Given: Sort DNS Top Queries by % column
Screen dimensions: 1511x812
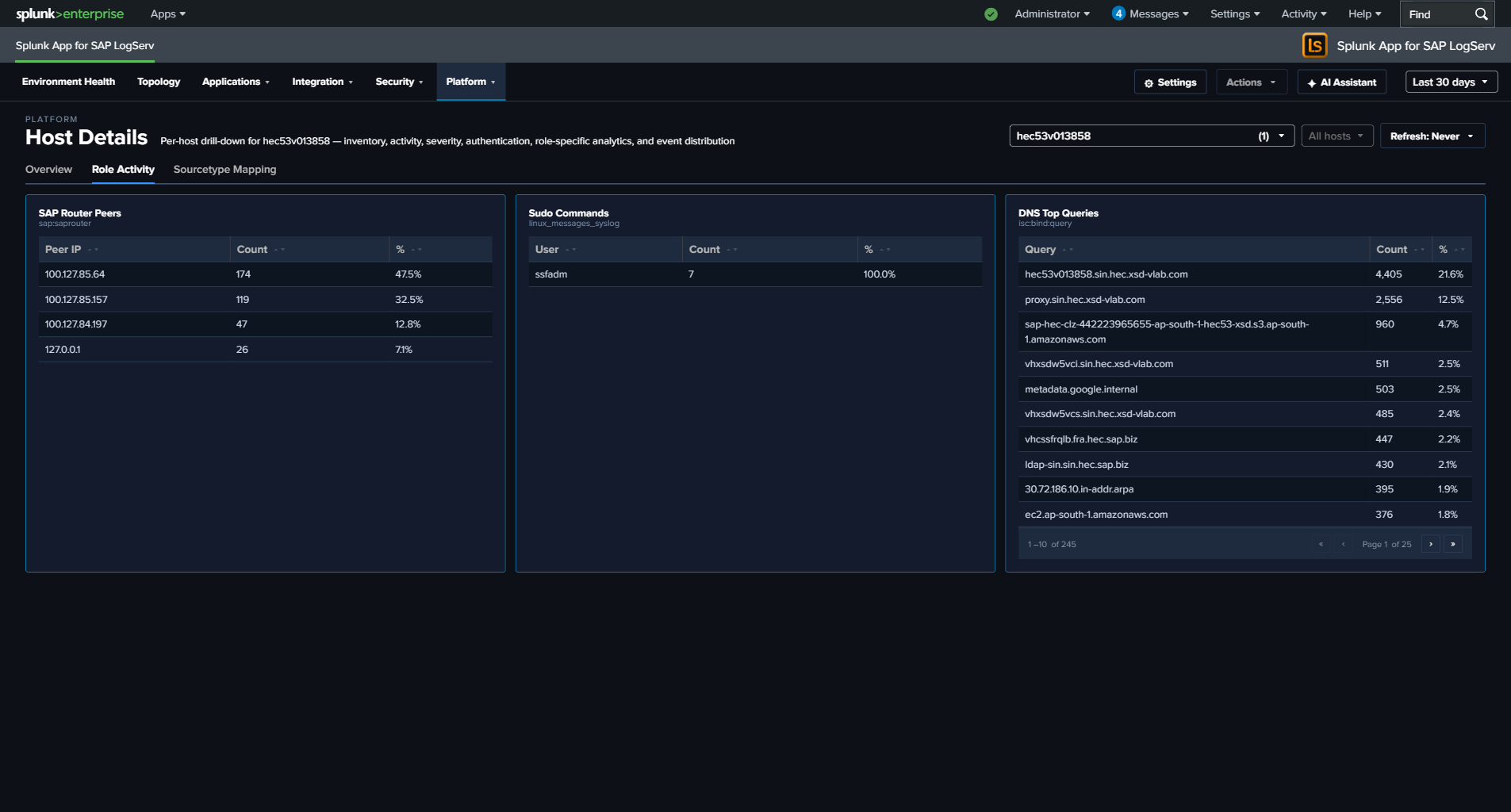Looking at the screenshot, I should 1452,249.
